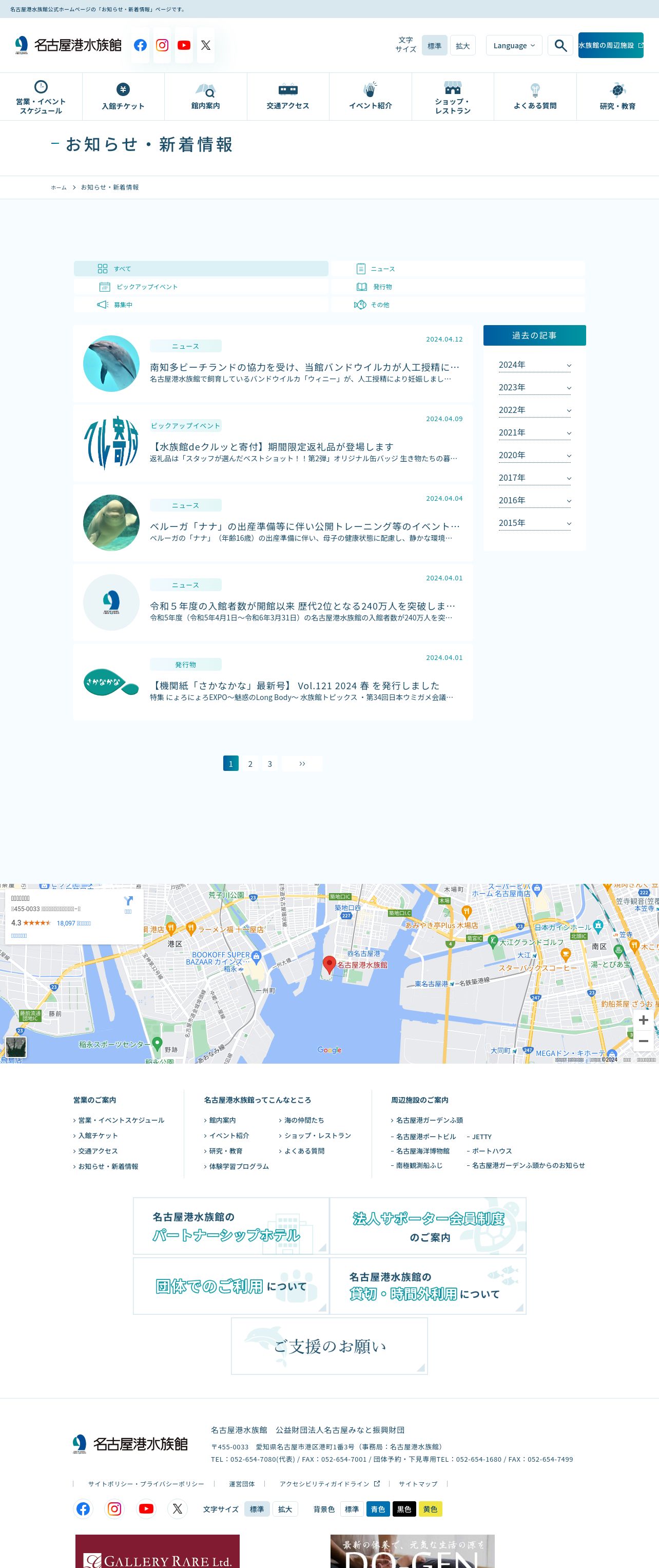This screenshot has height=1568, width=659.
Task: Select the 発行物 category filter tab
Action: coord(458,287)
